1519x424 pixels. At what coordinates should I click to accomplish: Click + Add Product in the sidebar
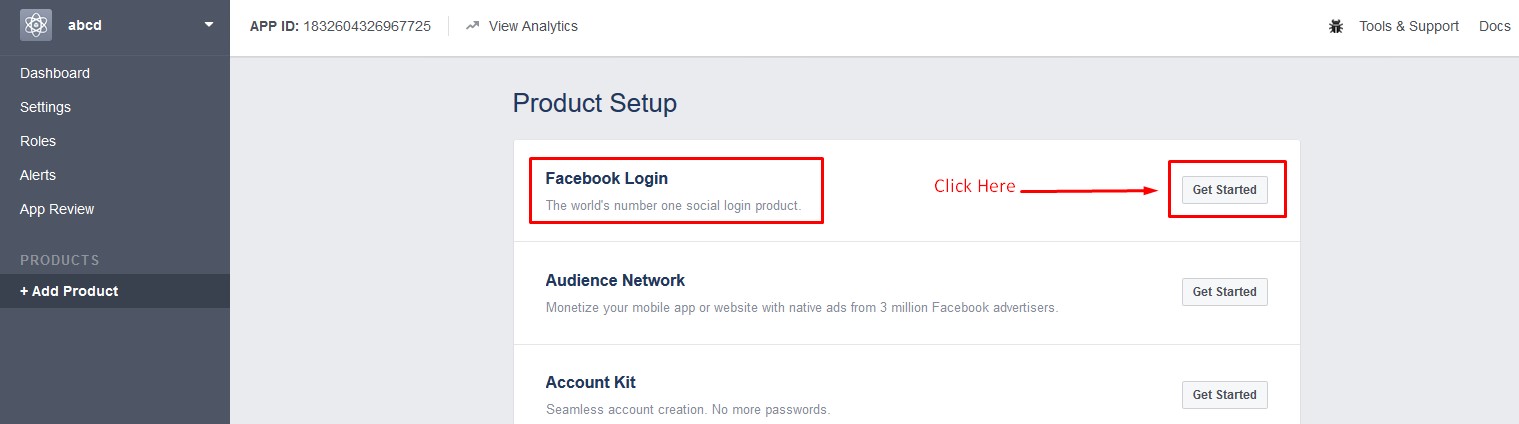pos(69,291)
